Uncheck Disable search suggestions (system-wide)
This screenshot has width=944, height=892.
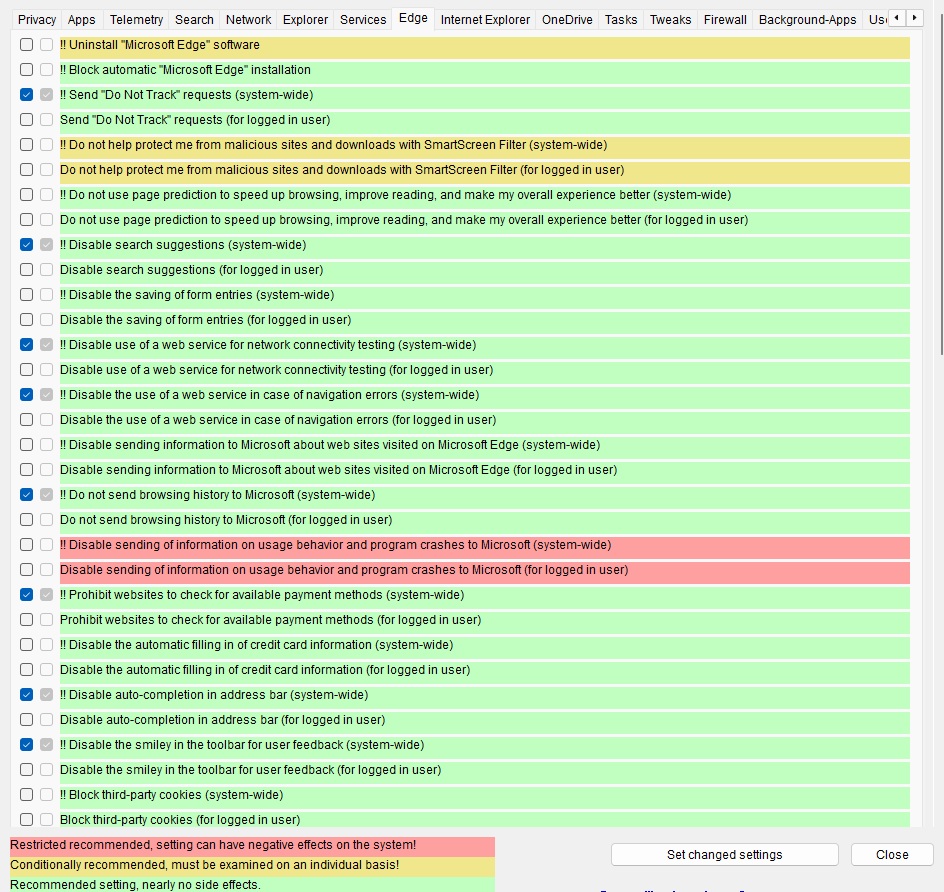27,245
